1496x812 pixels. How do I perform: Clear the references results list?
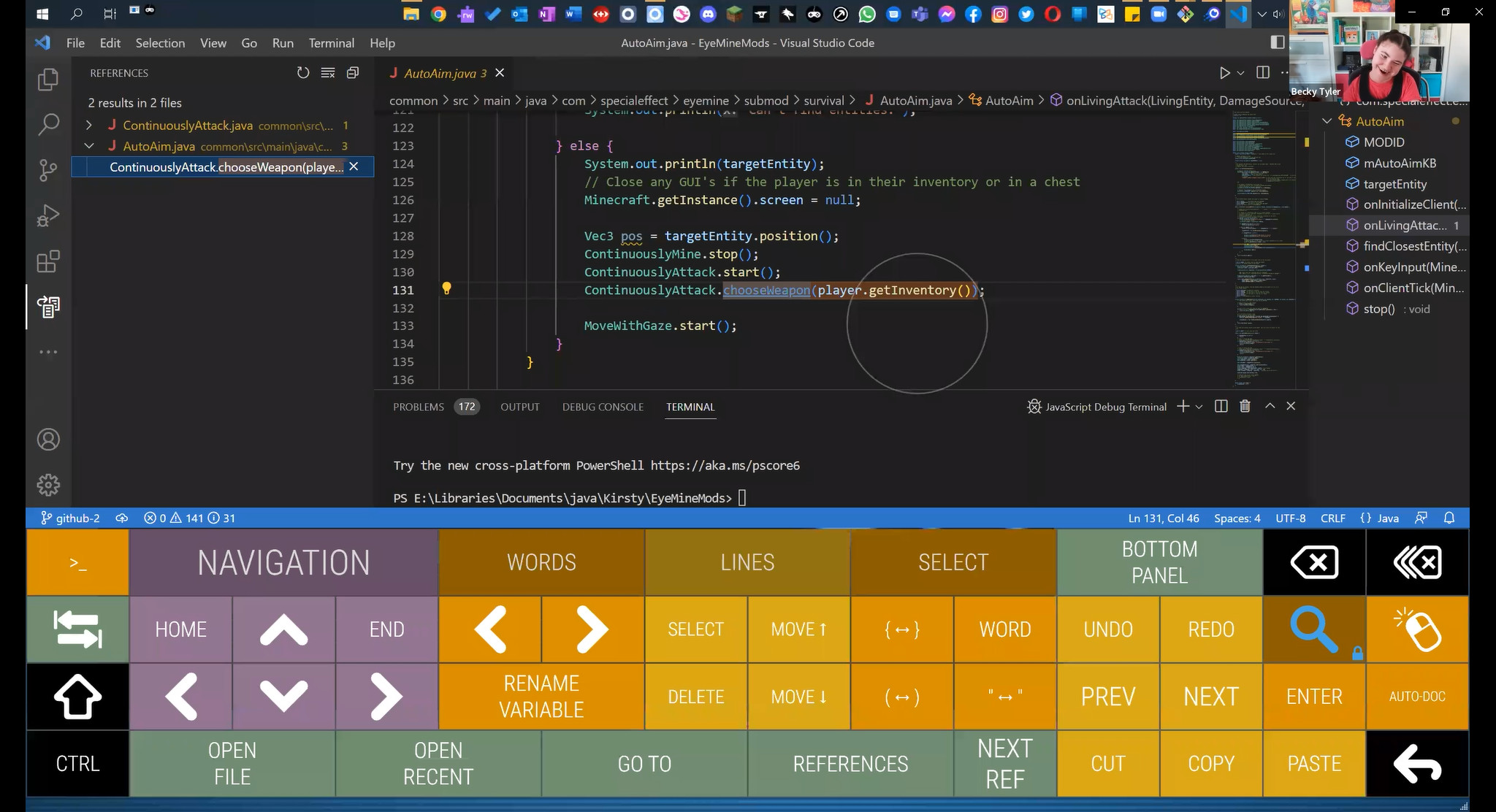tap(328, 73)
